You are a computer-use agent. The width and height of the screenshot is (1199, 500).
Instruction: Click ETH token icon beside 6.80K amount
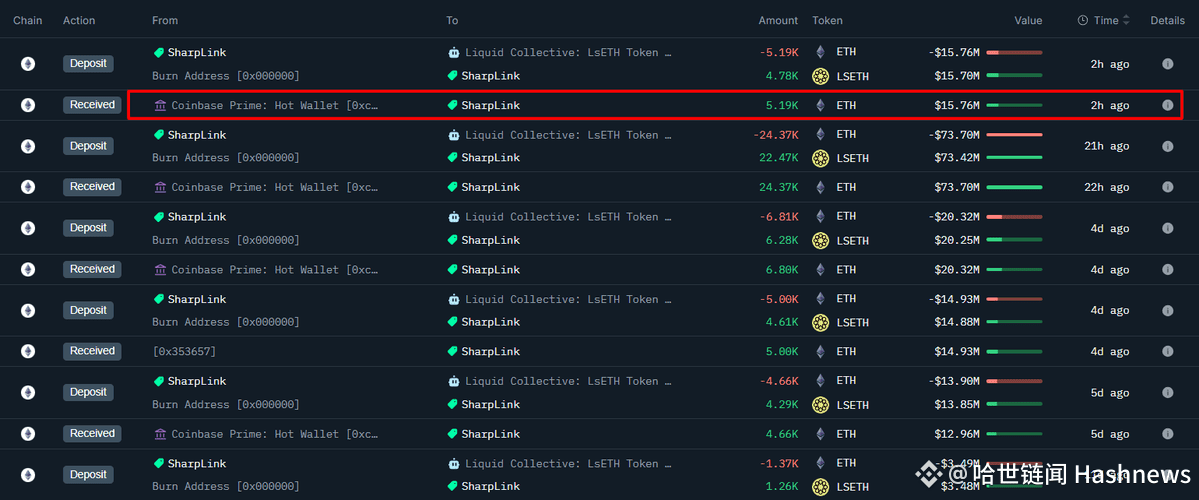click(820, 269)
